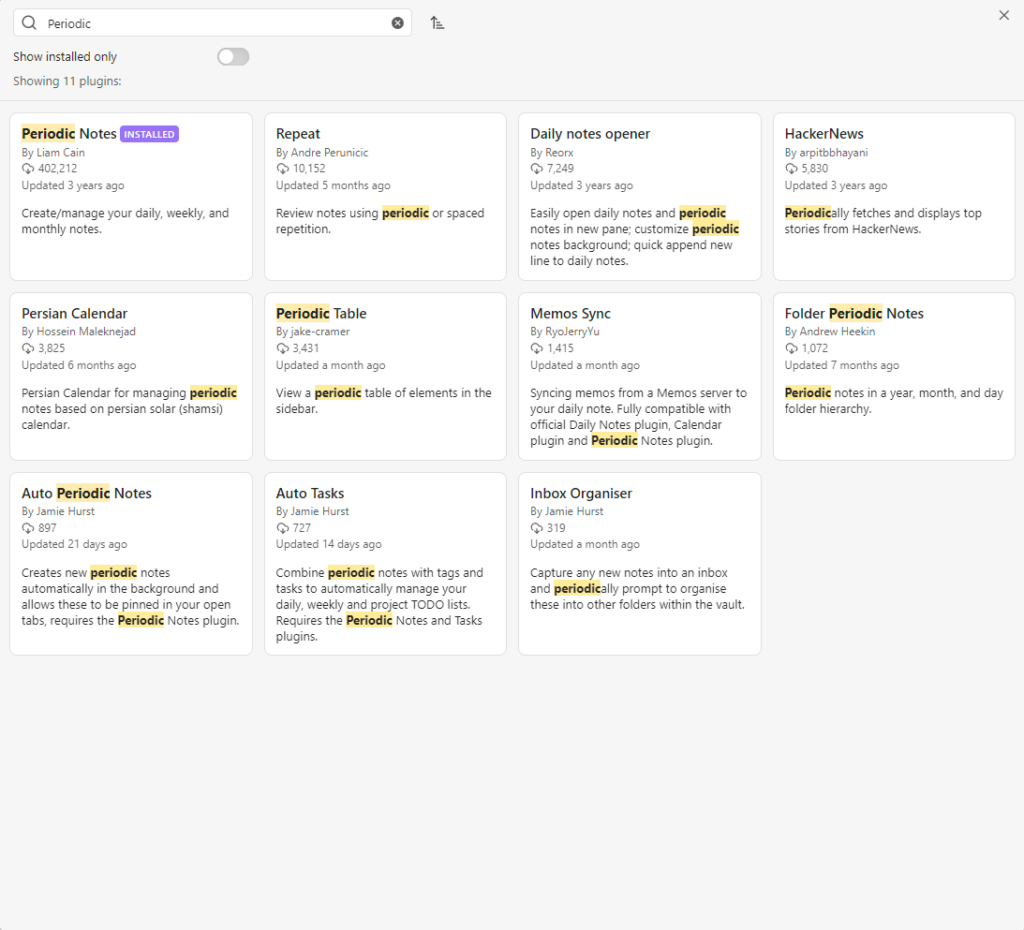Click the download icon on Folder Periodic Notes
The image size is (1024, 930).
[x=792, y=347]
